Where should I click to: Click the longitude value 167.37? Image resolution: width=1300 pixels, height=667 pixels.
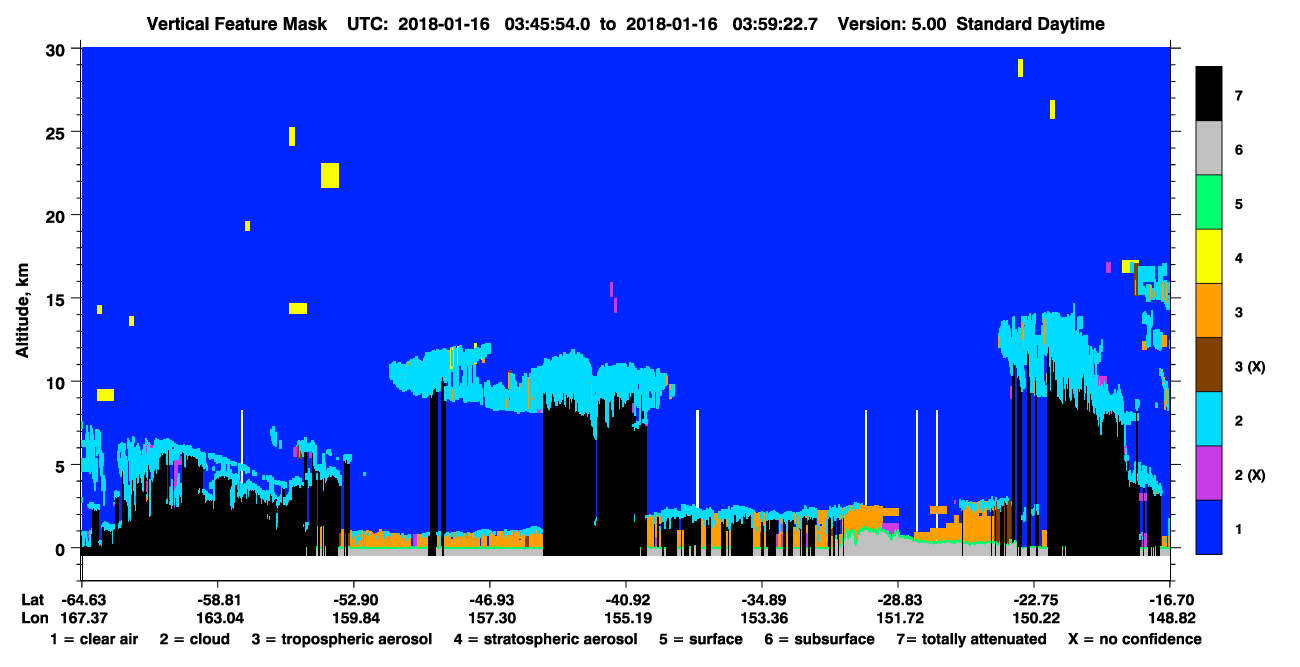(x=82, y=618)
